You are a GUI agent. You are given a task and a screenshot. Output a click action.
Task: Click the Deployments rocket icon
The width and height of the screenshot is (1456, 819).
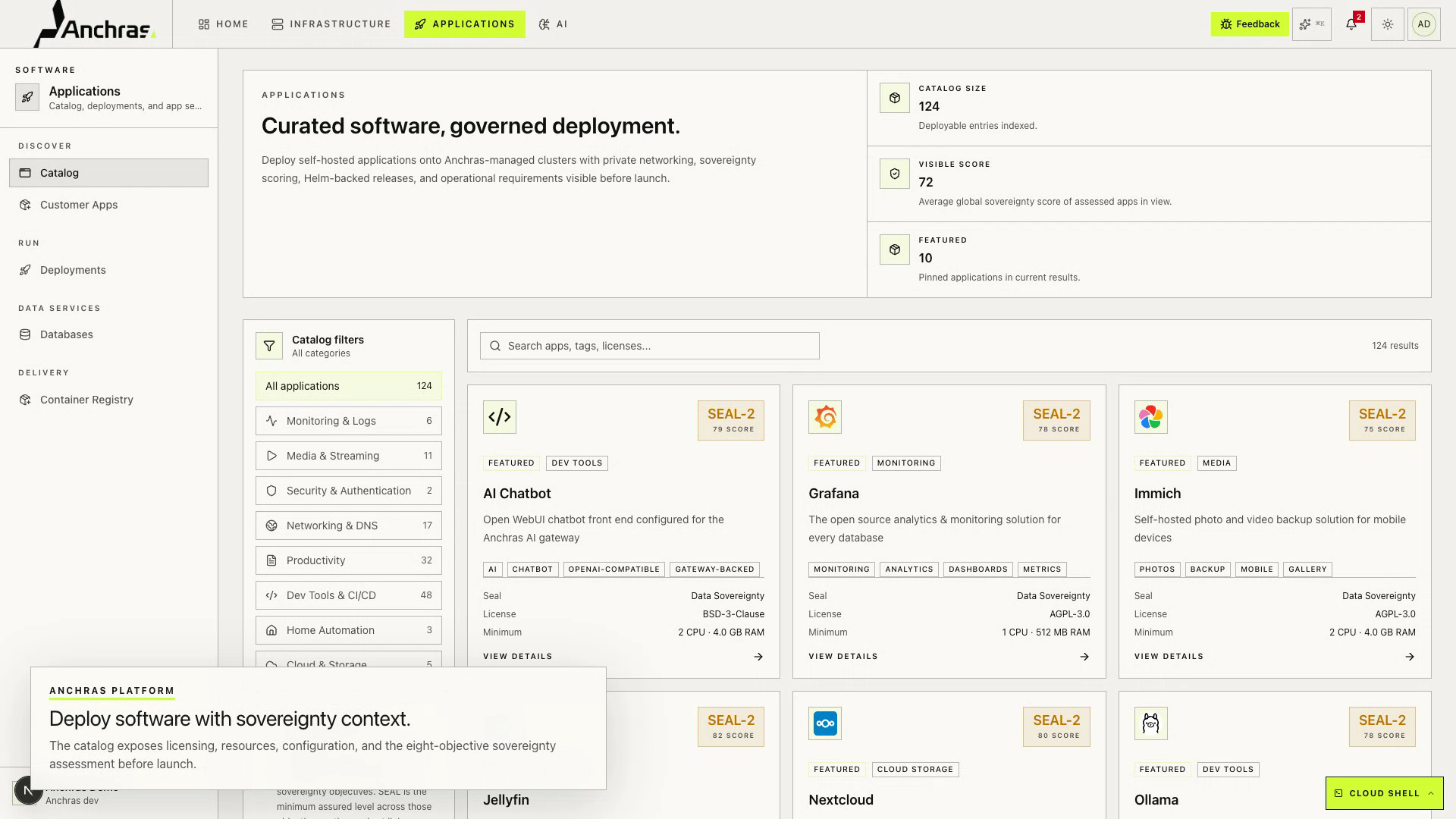tap(25, 270)
